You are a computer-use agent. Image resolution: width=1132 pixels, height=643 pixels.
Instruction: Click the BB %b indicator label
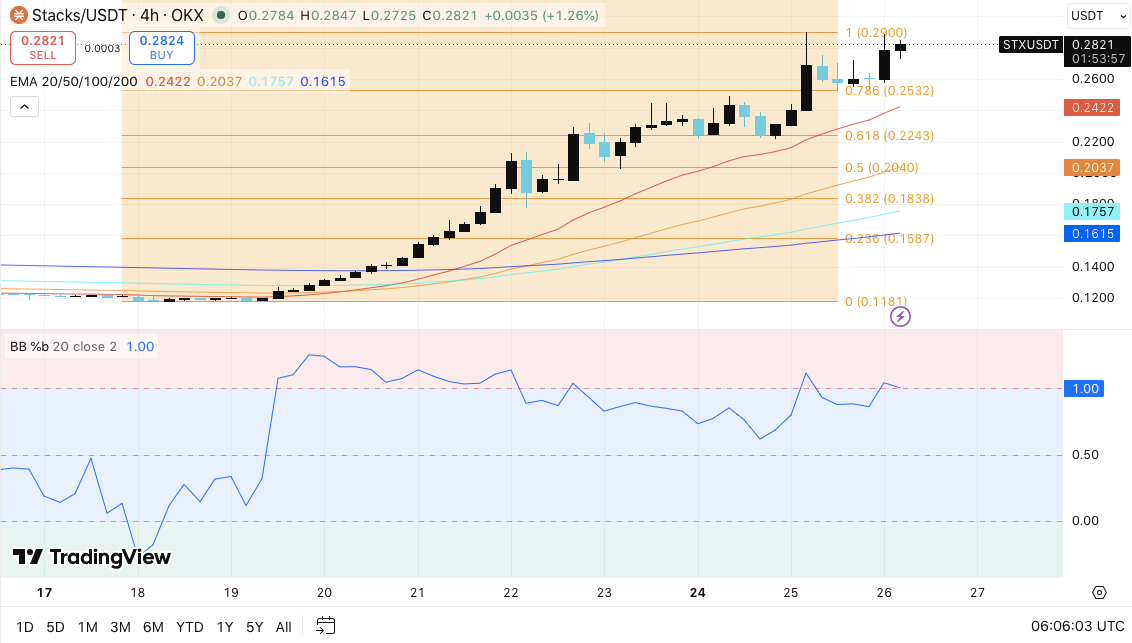point(29,346)
